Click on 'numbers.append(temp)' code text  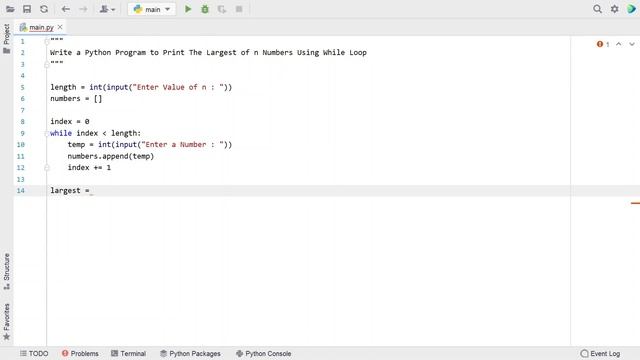coord(111,156)
